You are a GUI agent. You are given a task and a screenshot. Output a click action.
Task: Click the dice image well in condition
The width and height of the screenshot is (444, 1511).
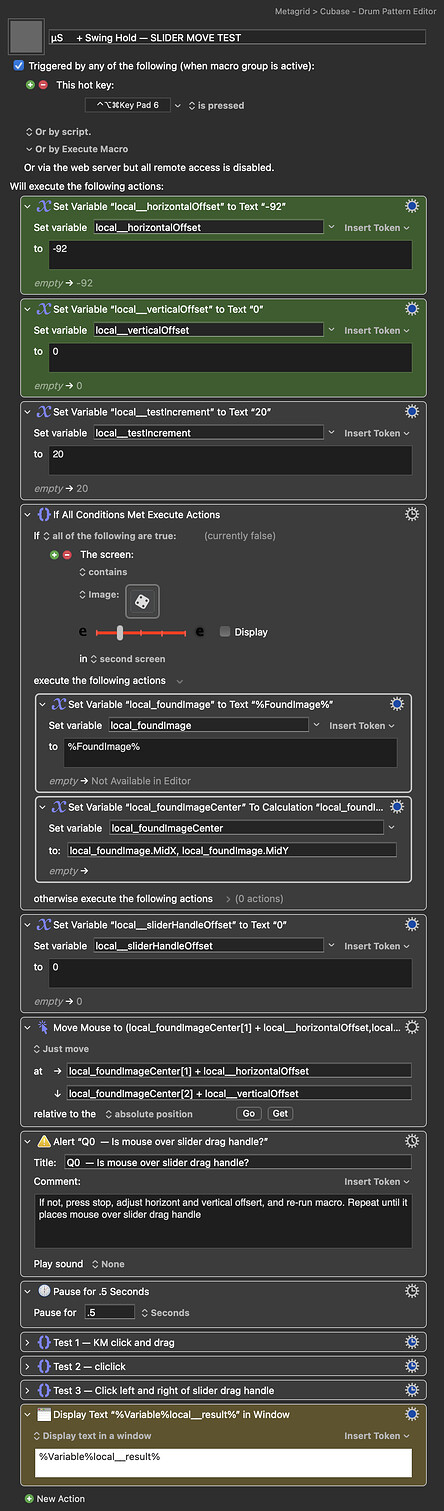[x=143, y=601]
